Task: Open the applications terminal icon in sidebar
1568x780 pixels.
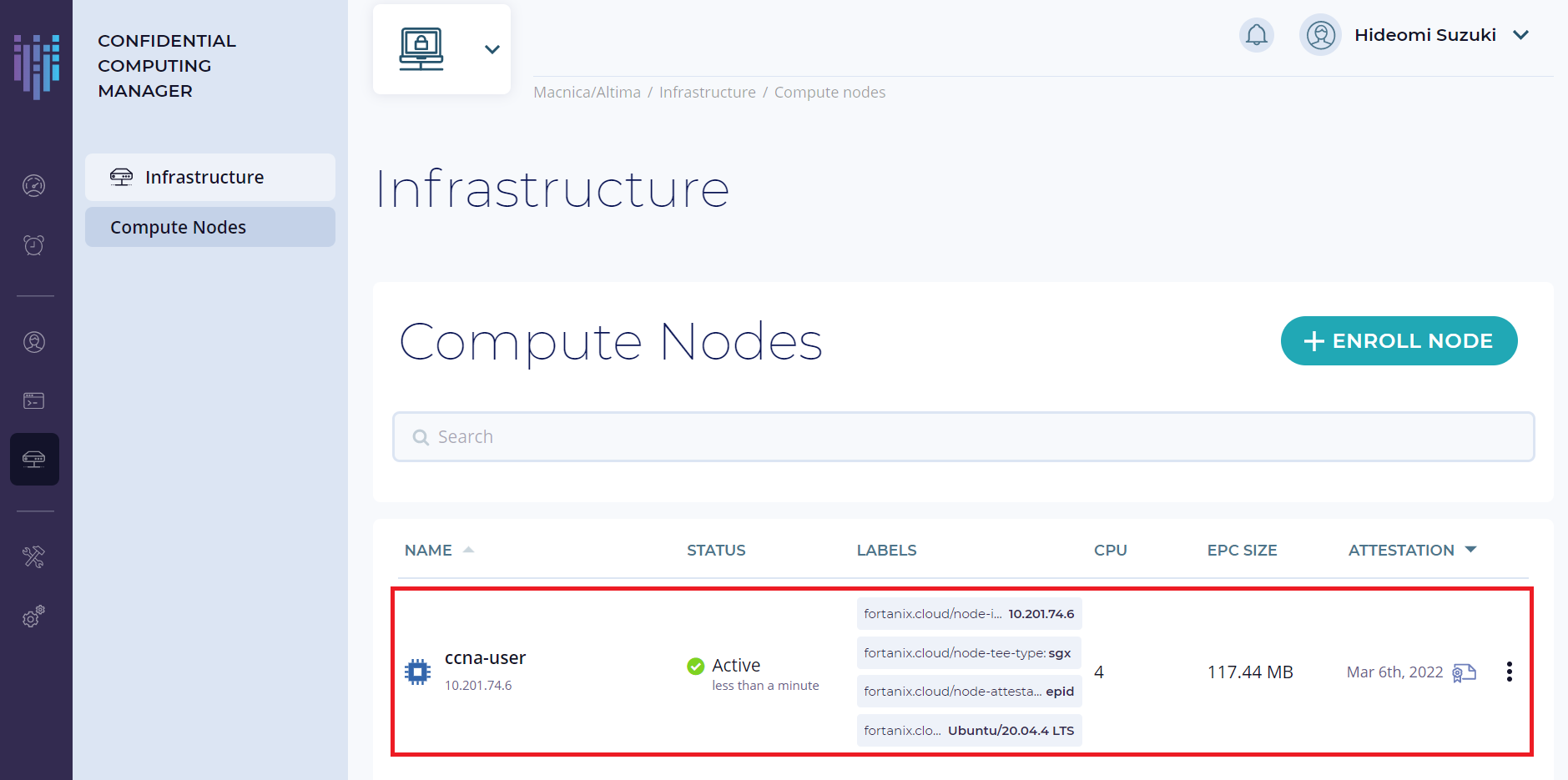Action: pos(34,401)
